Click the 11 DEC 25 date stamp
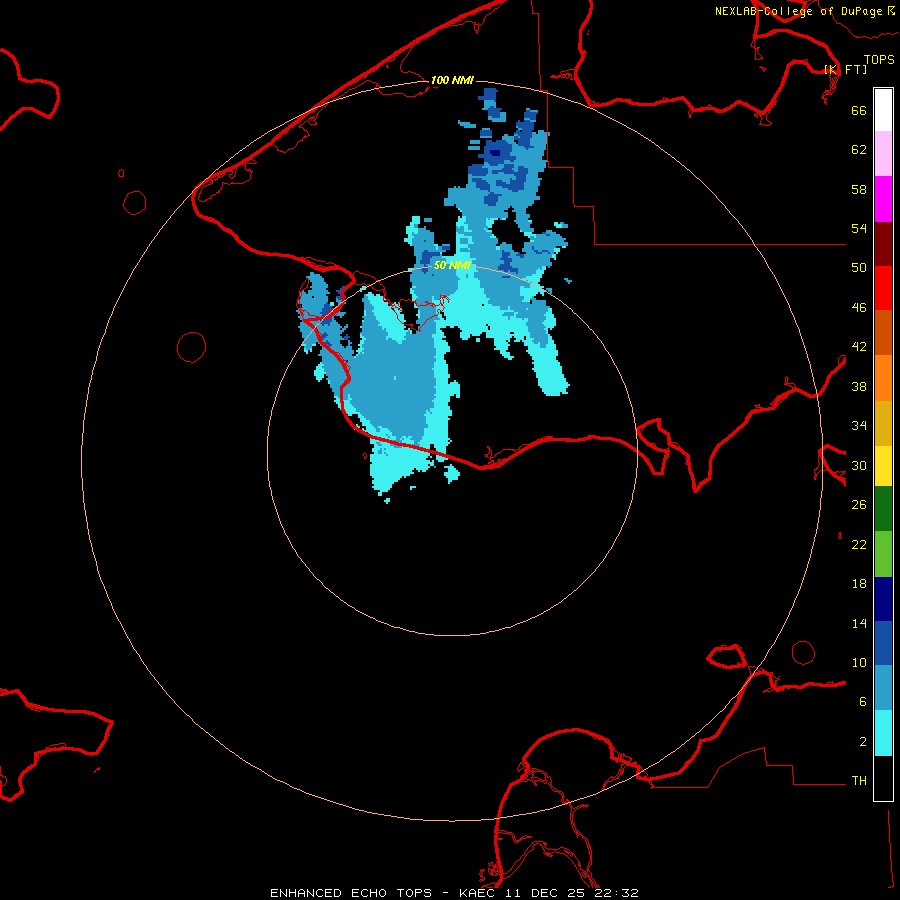This screenshot has height=900, width=900. [547, 893]
